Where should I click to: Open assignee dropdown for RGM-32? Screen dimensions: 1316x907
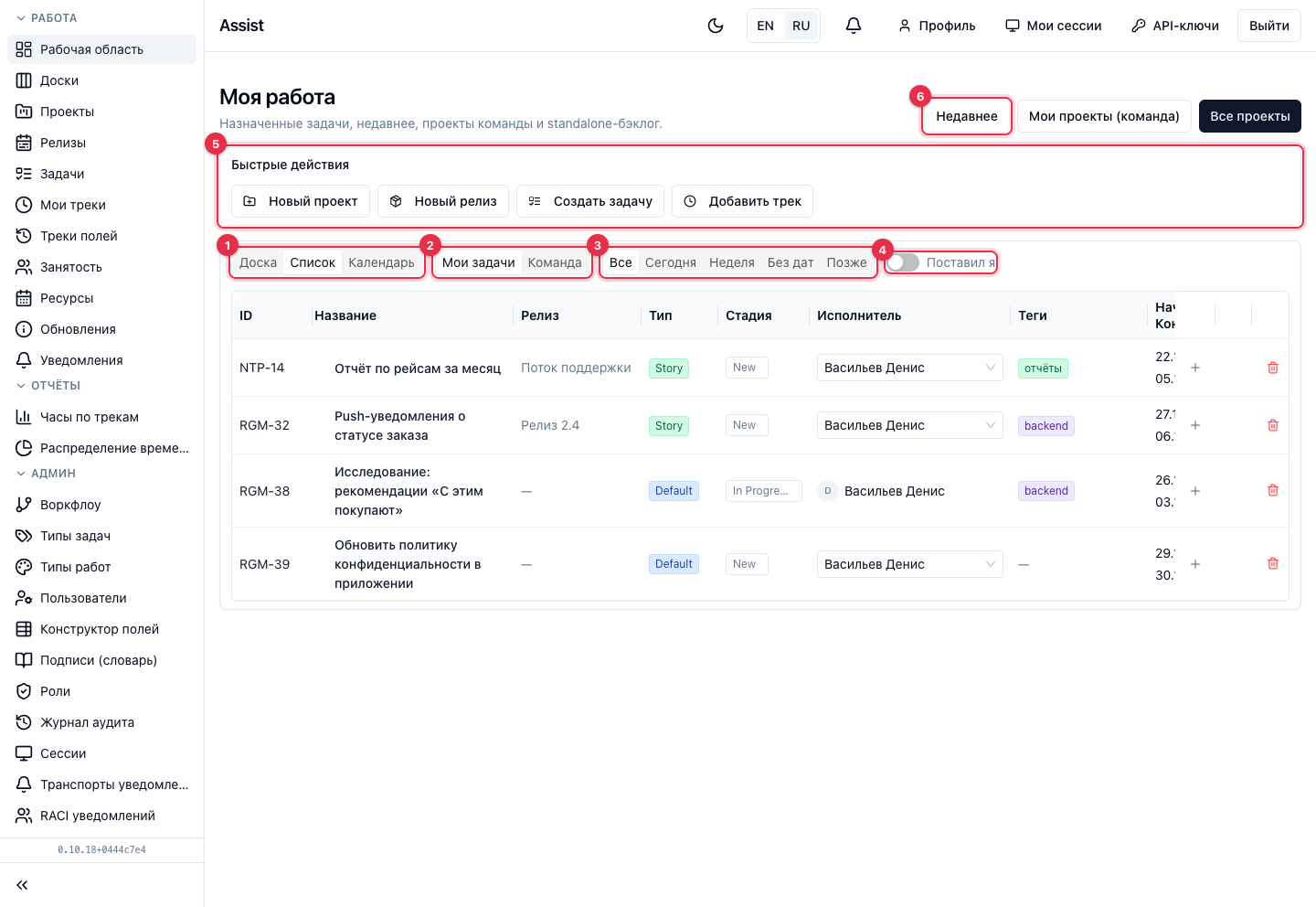coord(910,425)
